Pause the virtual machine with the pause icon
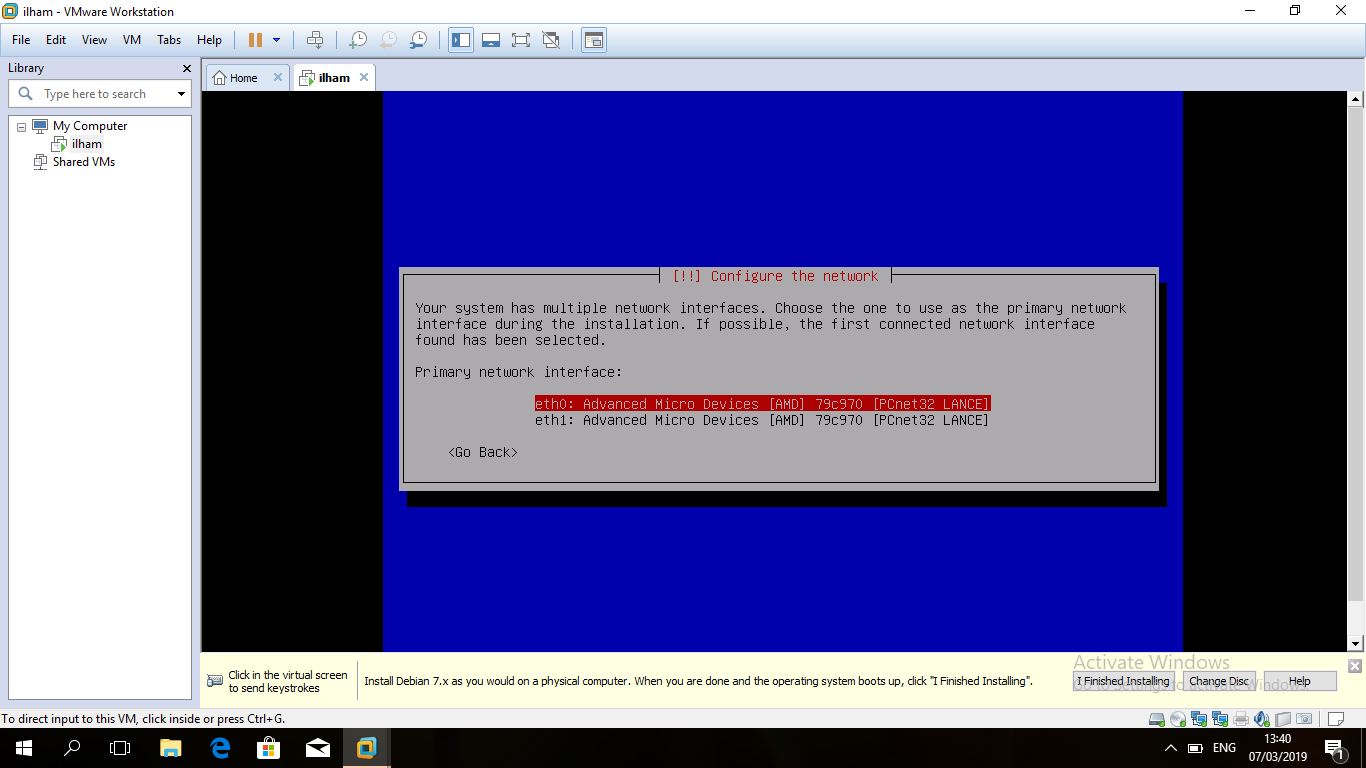 coord(255,40)
